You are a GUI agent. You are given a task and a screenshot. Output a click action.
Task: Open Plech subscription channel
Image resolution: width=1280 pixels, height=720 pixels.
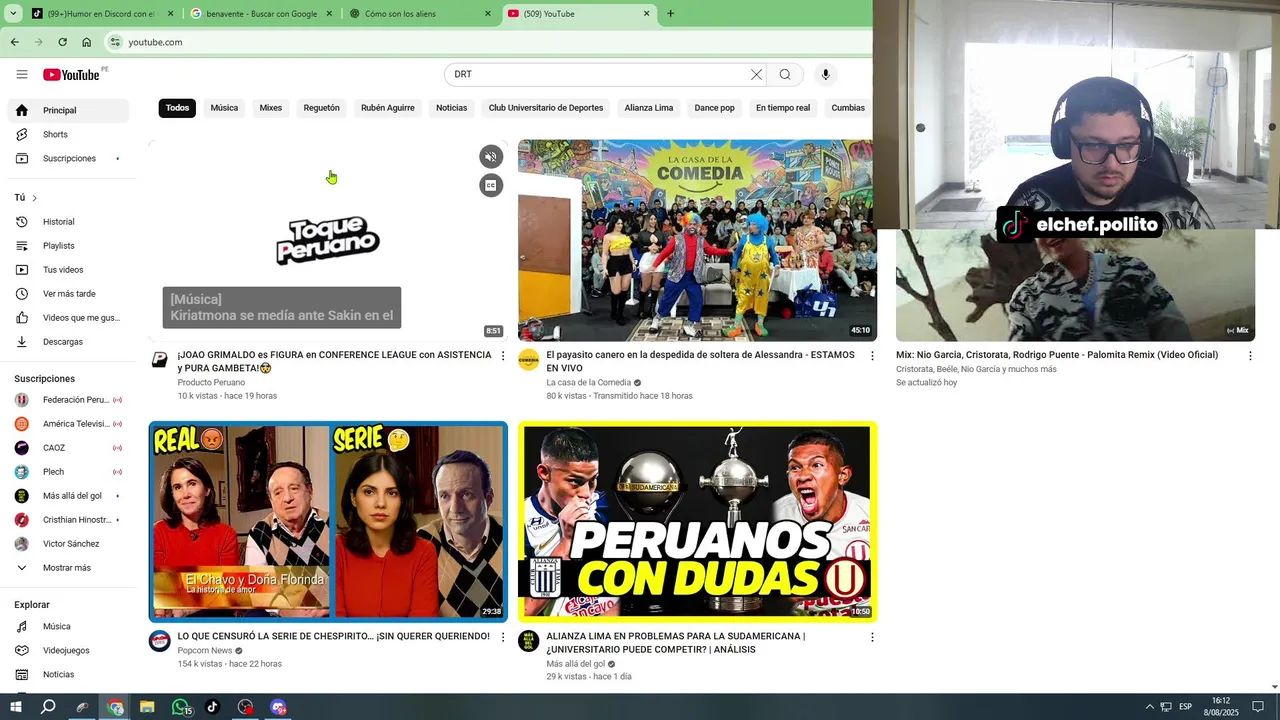click(x=68, y=472)
